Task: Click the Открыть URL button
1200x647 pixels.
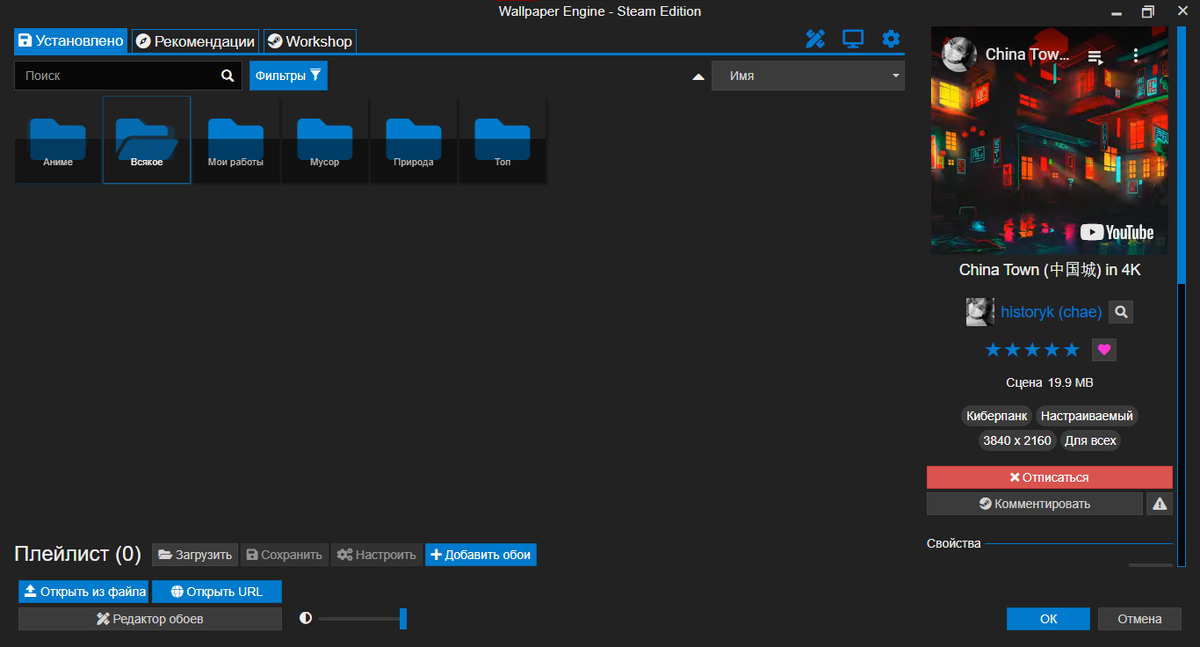Action: [x=217, y=591]
